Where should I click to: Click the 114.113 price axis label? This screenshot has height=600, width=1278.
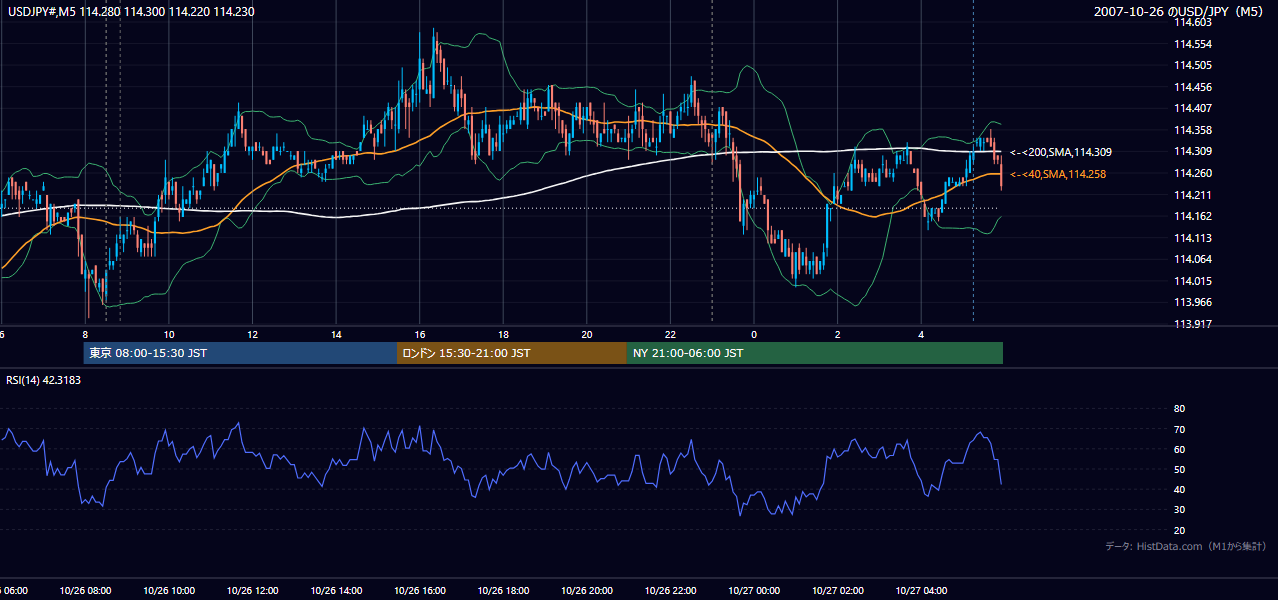coord(1193,238)
